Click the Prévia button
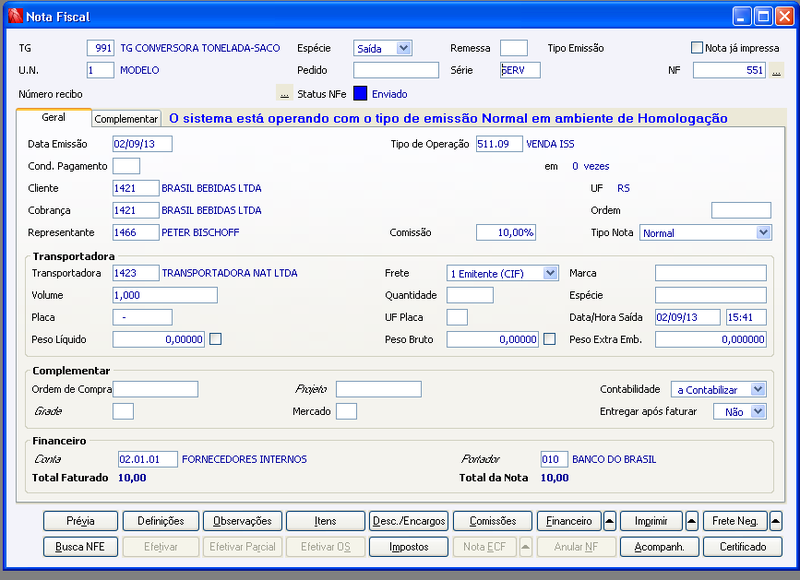 (80, 520)
